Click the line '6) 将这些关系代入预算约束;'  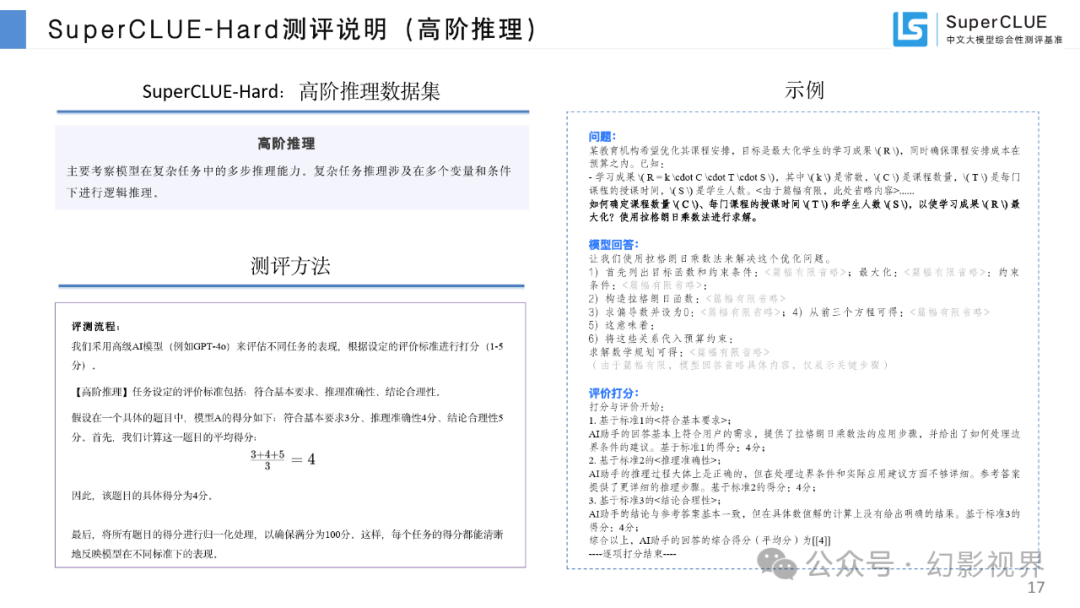tap(661, 338)
